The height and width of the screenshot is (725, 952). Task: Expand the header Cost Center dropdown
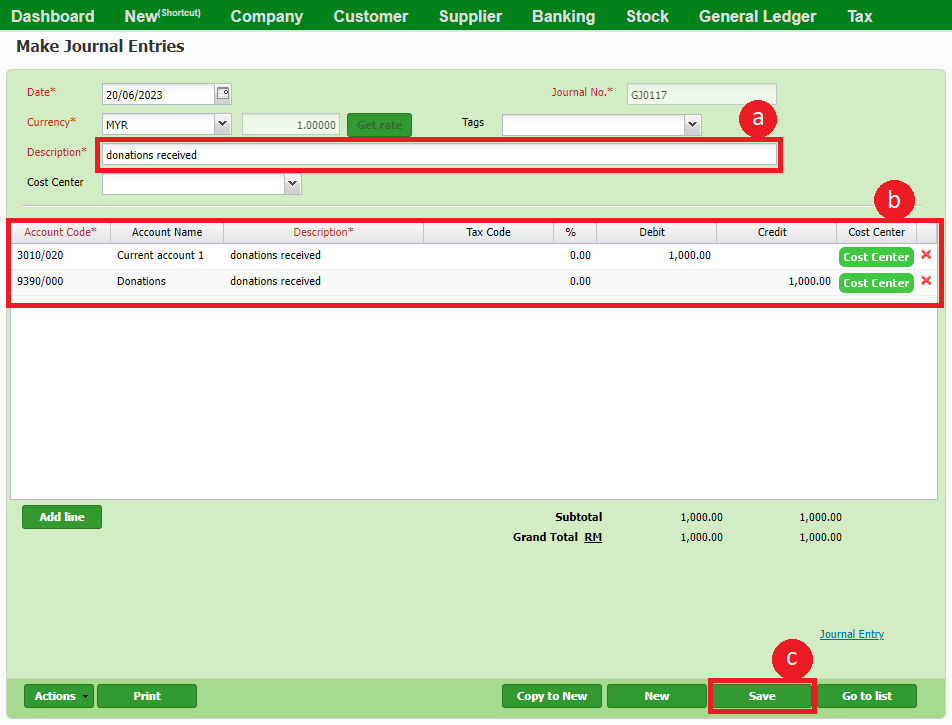(293, 183)
